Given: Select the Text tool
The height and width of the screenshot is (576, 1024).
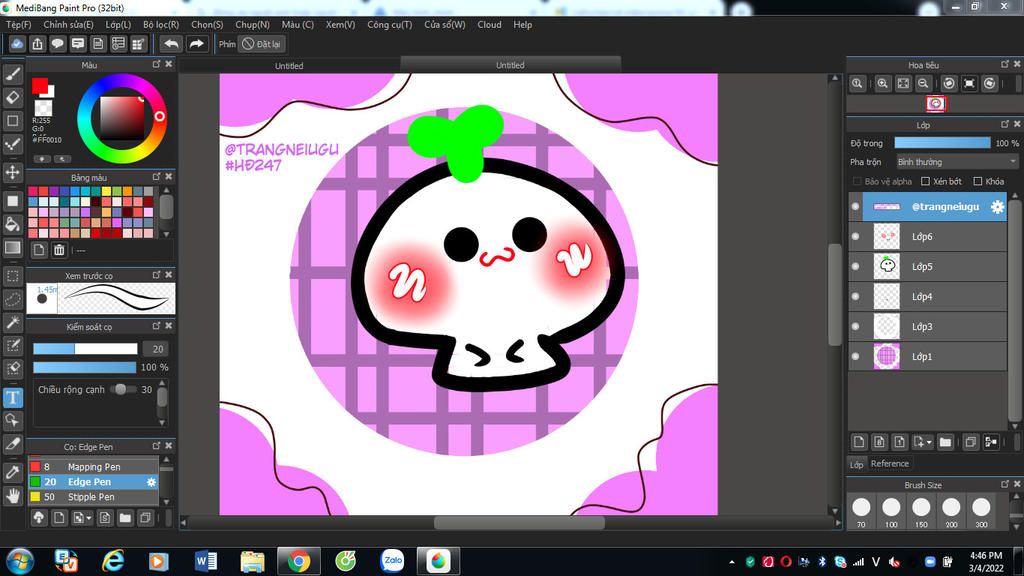Looking at the screenshot, I should point(12,397).
